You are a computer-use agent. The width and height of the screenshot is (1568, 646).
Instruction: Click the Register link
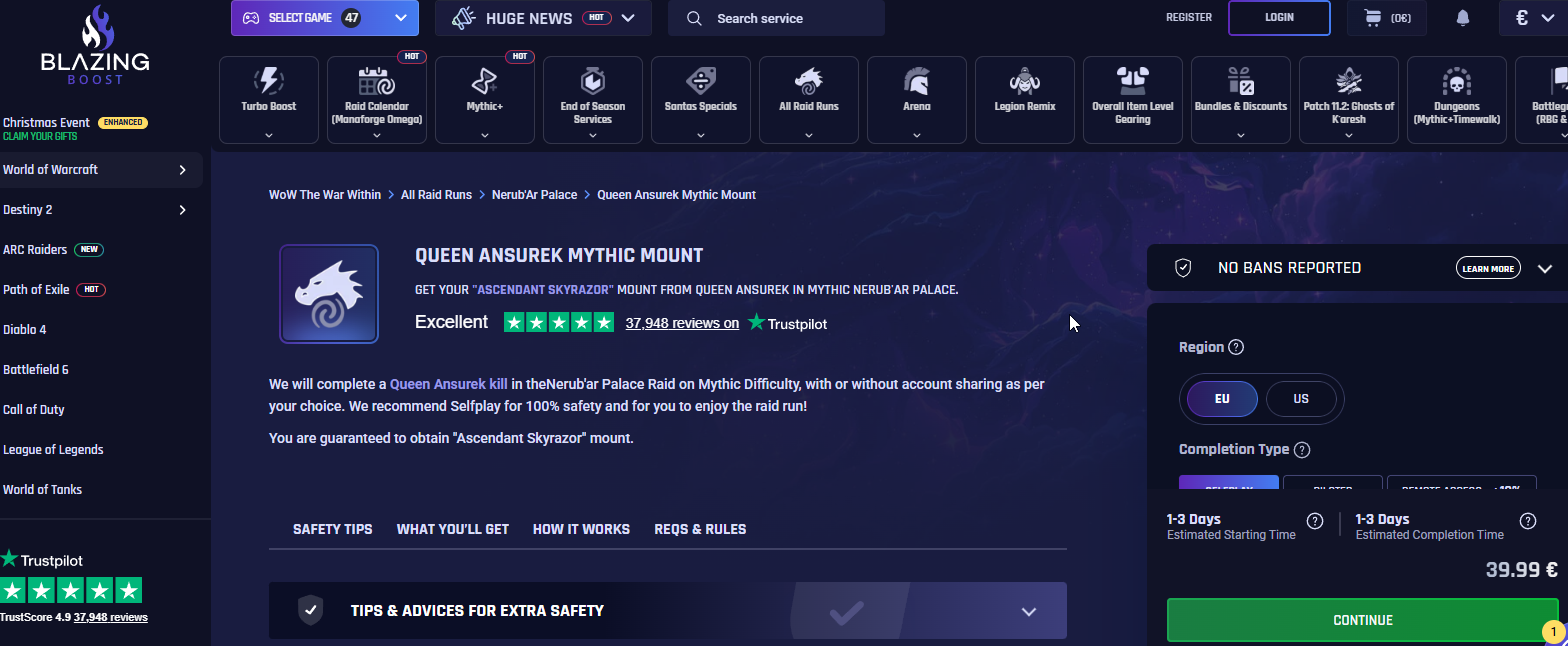click(x=1189, y=18)
